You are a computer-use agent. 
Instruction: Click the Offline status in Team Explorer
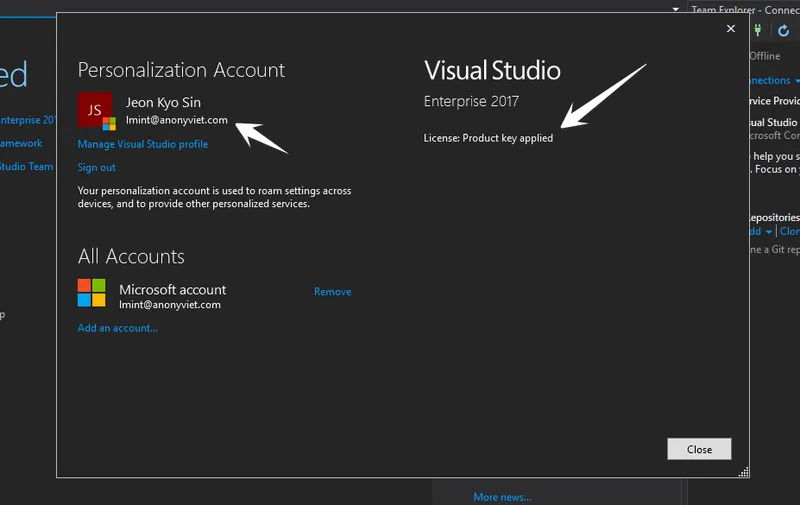tap(765, 56)
